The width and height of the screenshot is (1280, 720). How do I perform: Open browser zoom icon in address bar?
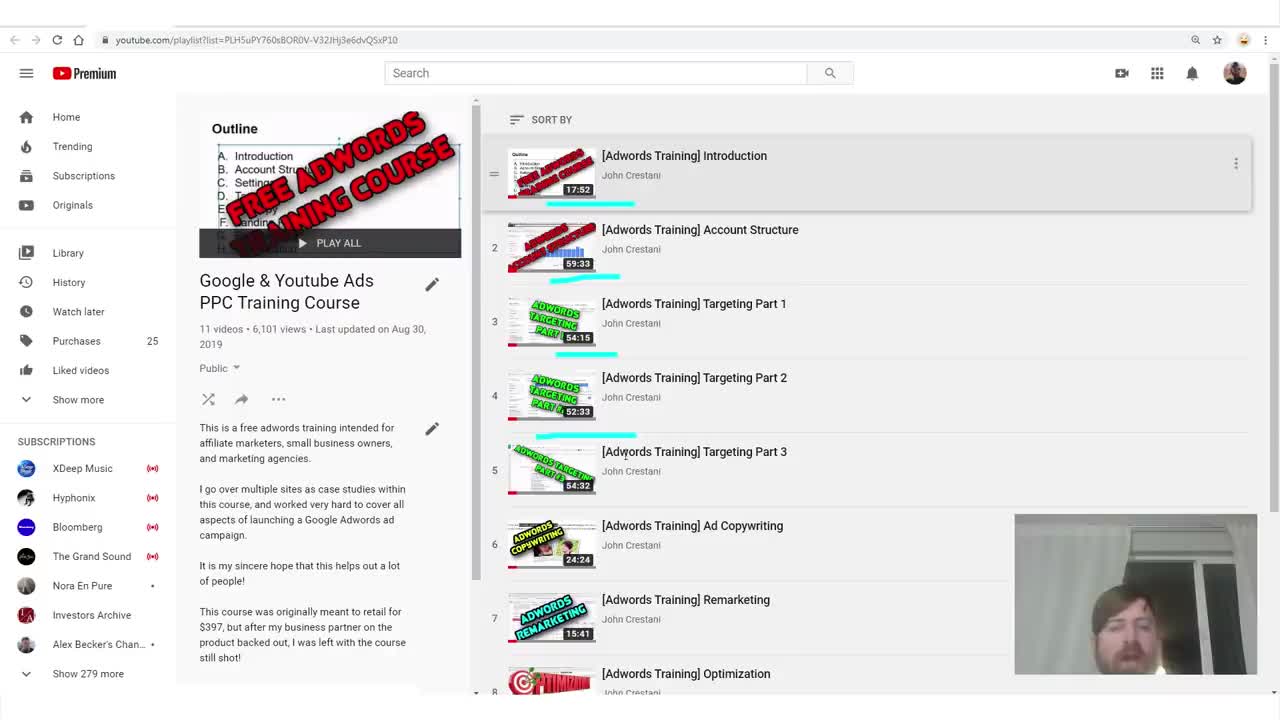(x=1195, y=40)
